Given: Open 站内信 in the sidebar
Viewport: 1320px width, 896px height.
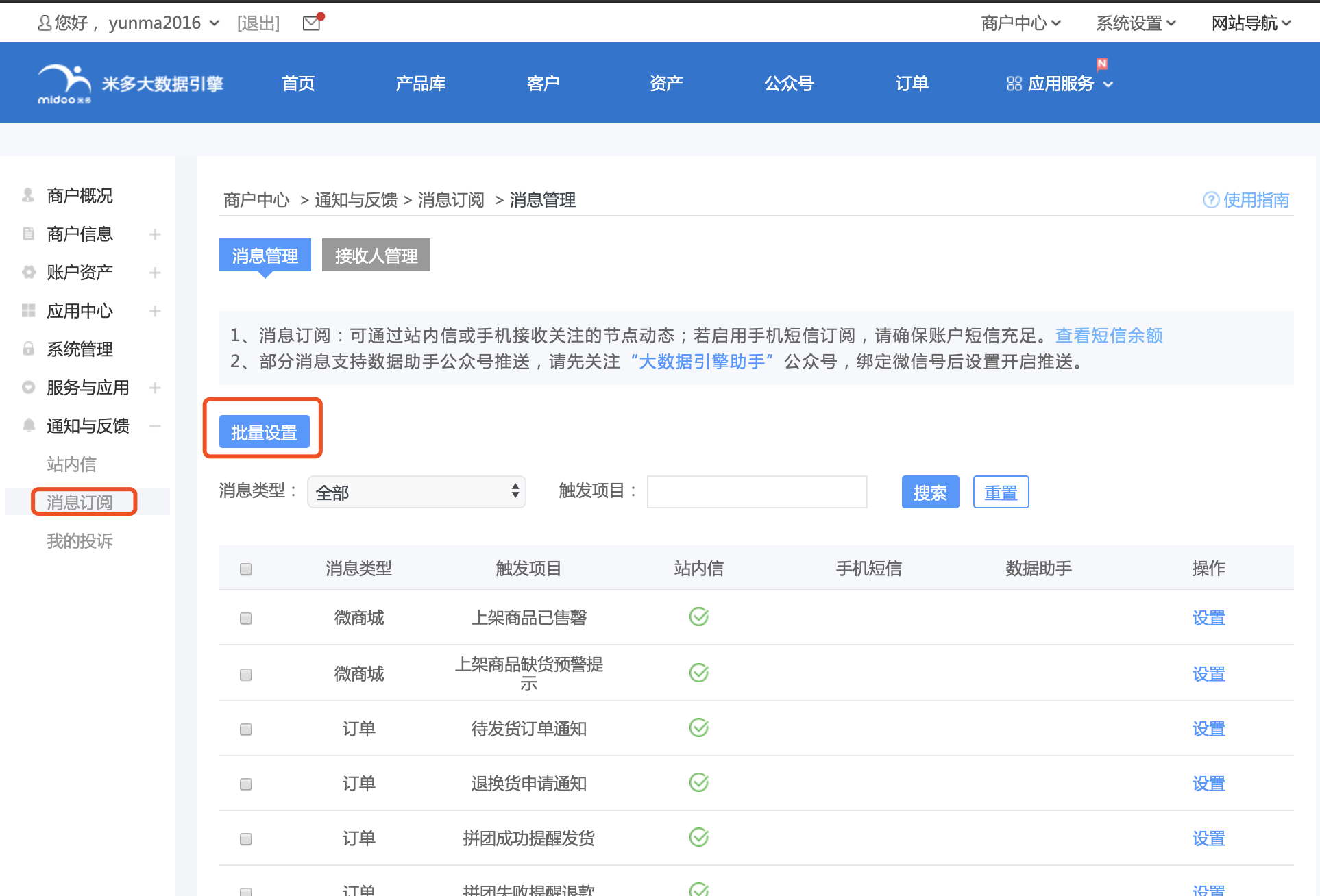Looking at the screenshot, I should (x=71, y=464).
